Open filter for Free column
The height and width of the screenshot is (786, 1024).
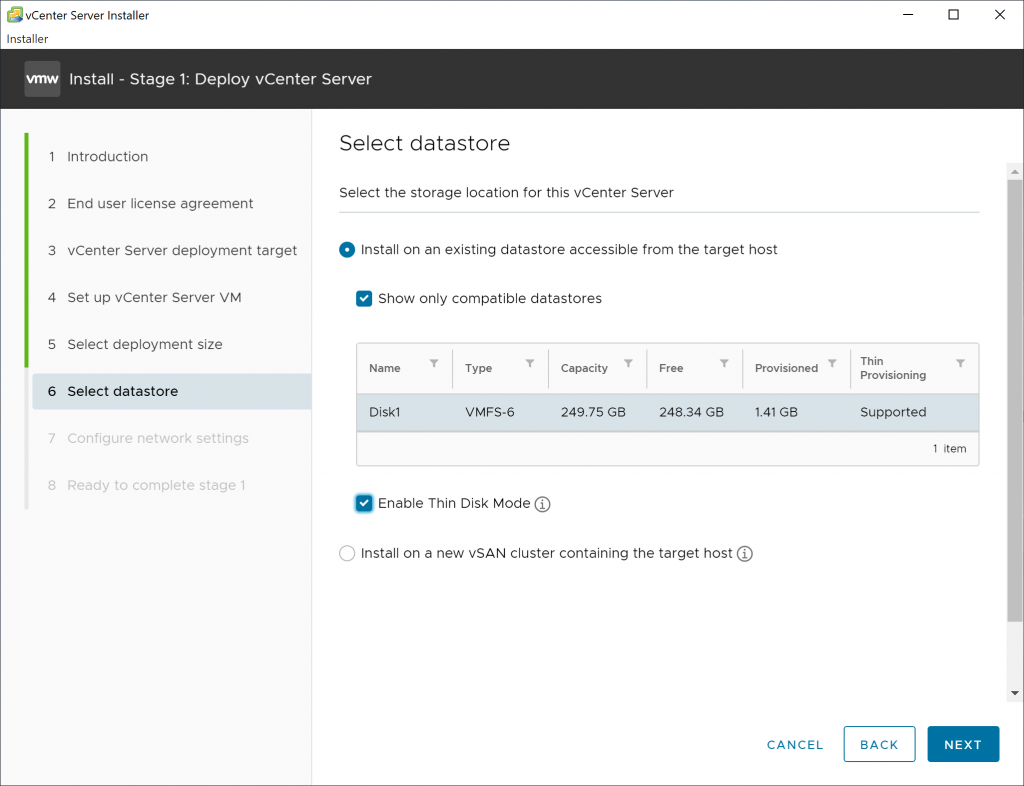pyautogui.click(x=724, y=364)
